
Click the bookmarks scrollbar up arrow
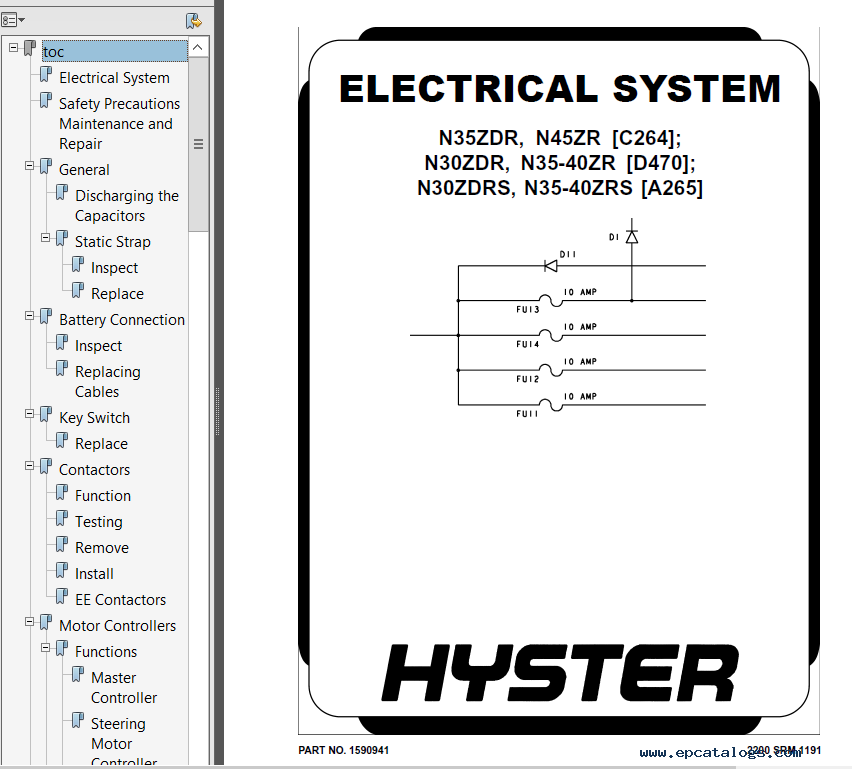click(x=198, y=48)
